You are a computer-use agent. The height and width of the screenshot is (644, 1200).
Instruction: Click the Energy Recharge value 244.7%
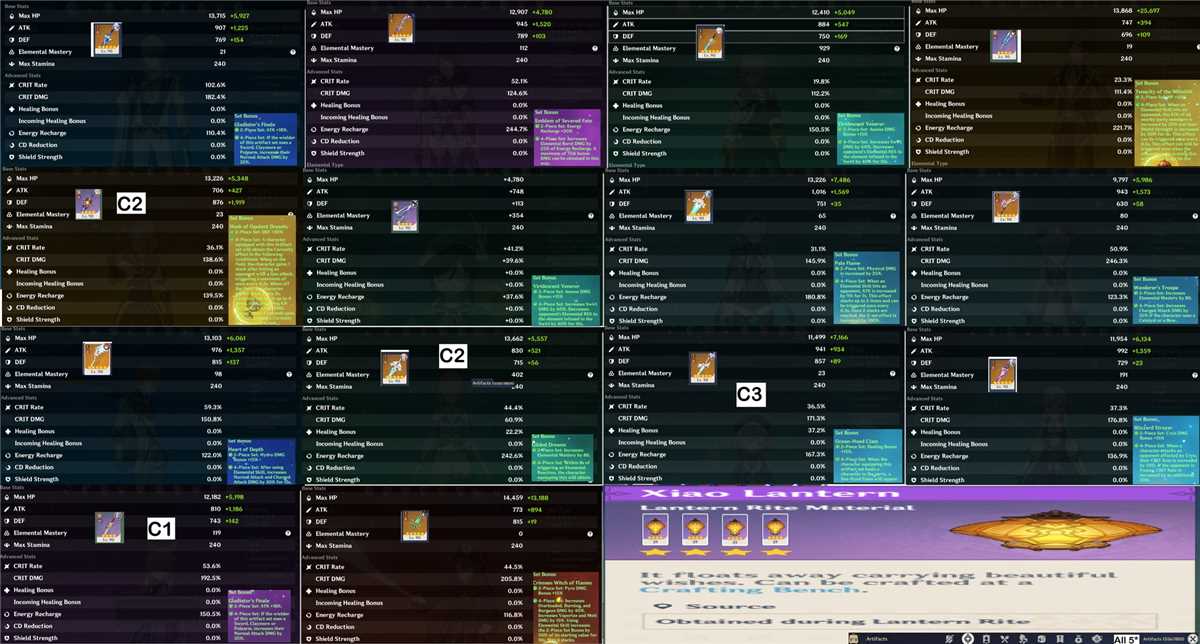517,129
